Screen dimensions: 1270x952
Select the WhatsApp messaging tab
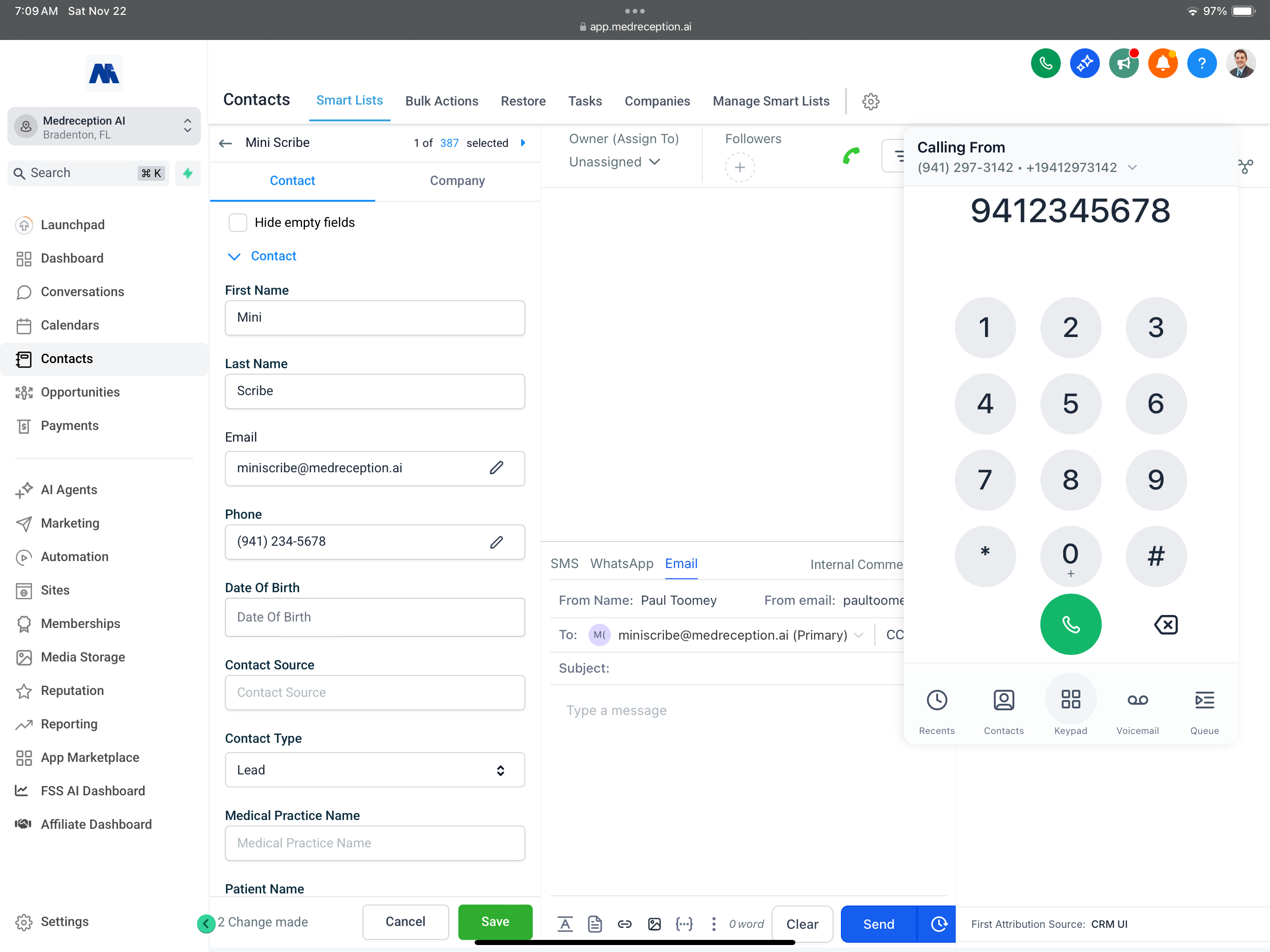coord(622,564)
